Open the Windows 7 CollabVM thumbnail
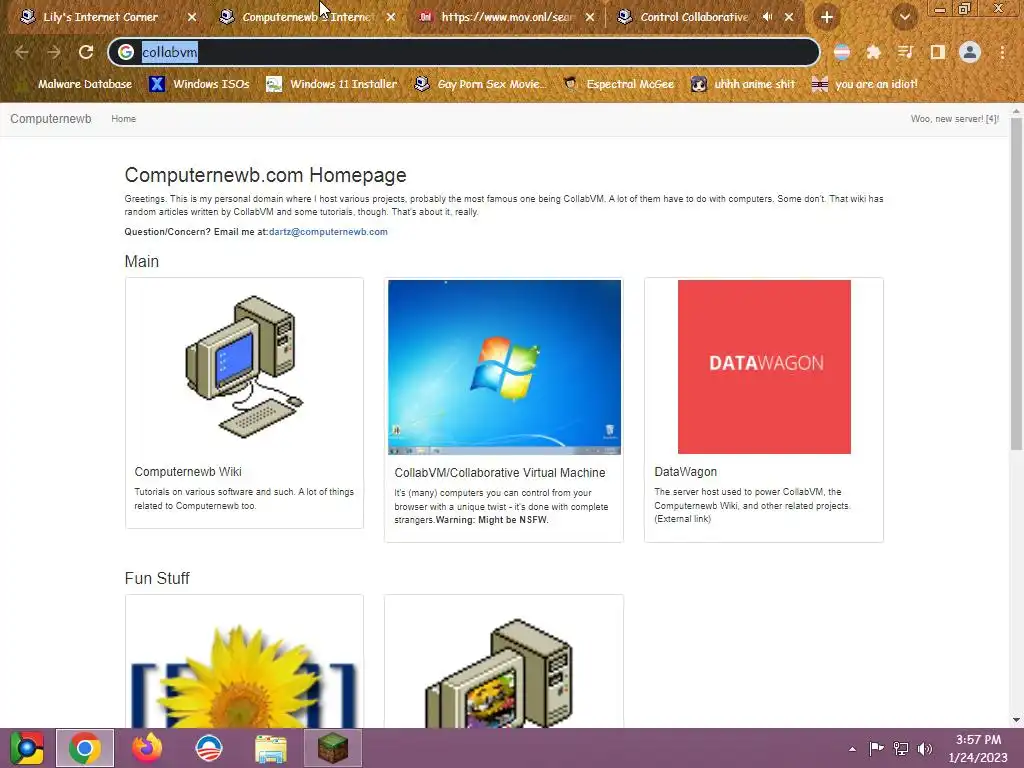 tap(504, 367)
